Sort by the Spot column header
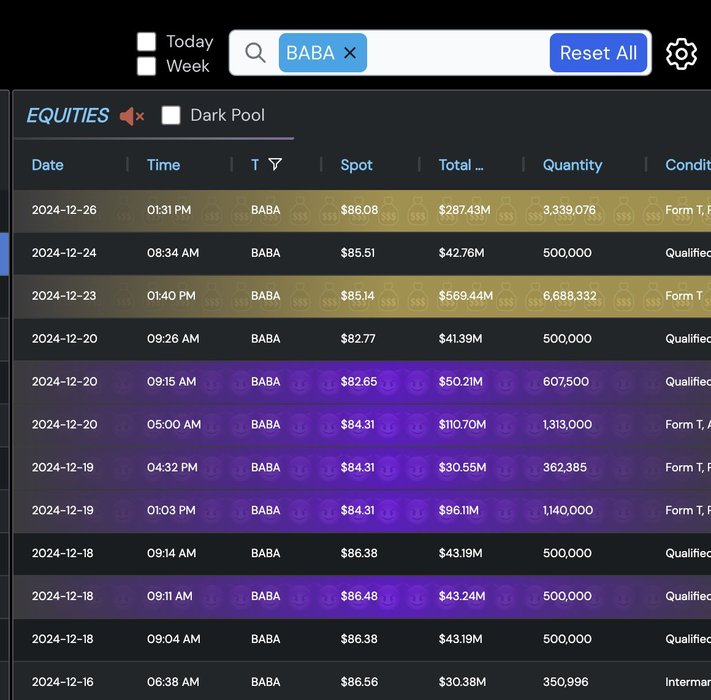This screenshot has width=711, height=700. coord(356,165)
